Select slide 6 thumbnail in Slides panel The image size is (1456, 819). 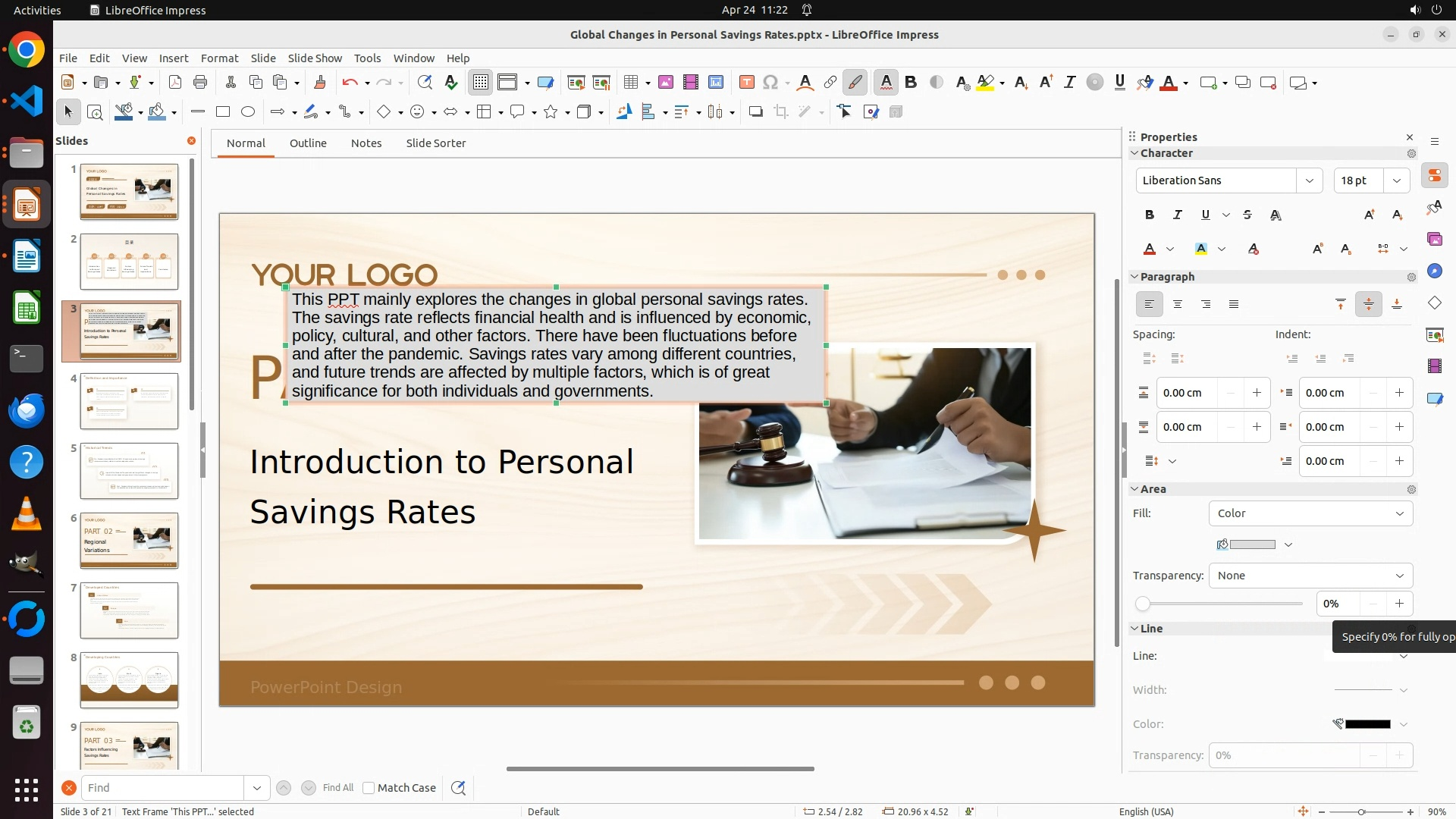[129, 541]
